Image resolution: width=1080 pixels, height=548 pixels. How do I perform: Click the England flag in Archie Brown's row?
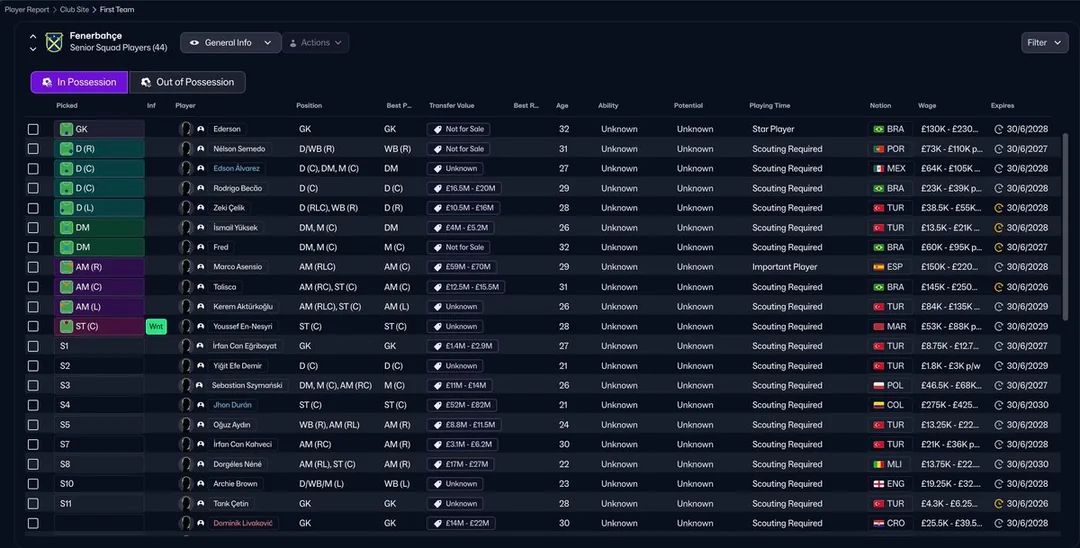click(878, 484)
